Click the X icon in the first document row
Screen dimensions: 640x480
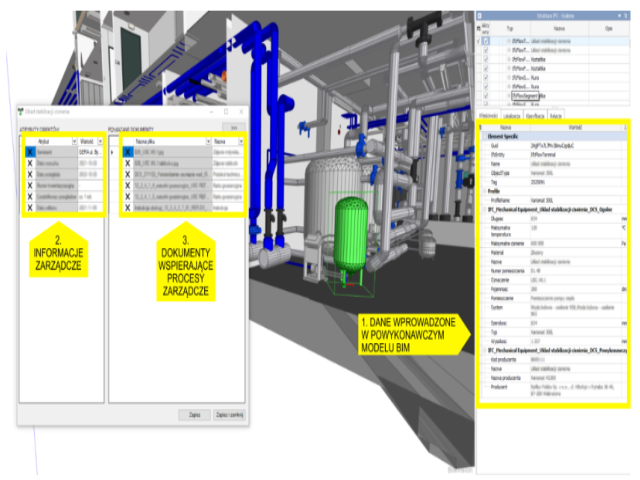[129, 153]
